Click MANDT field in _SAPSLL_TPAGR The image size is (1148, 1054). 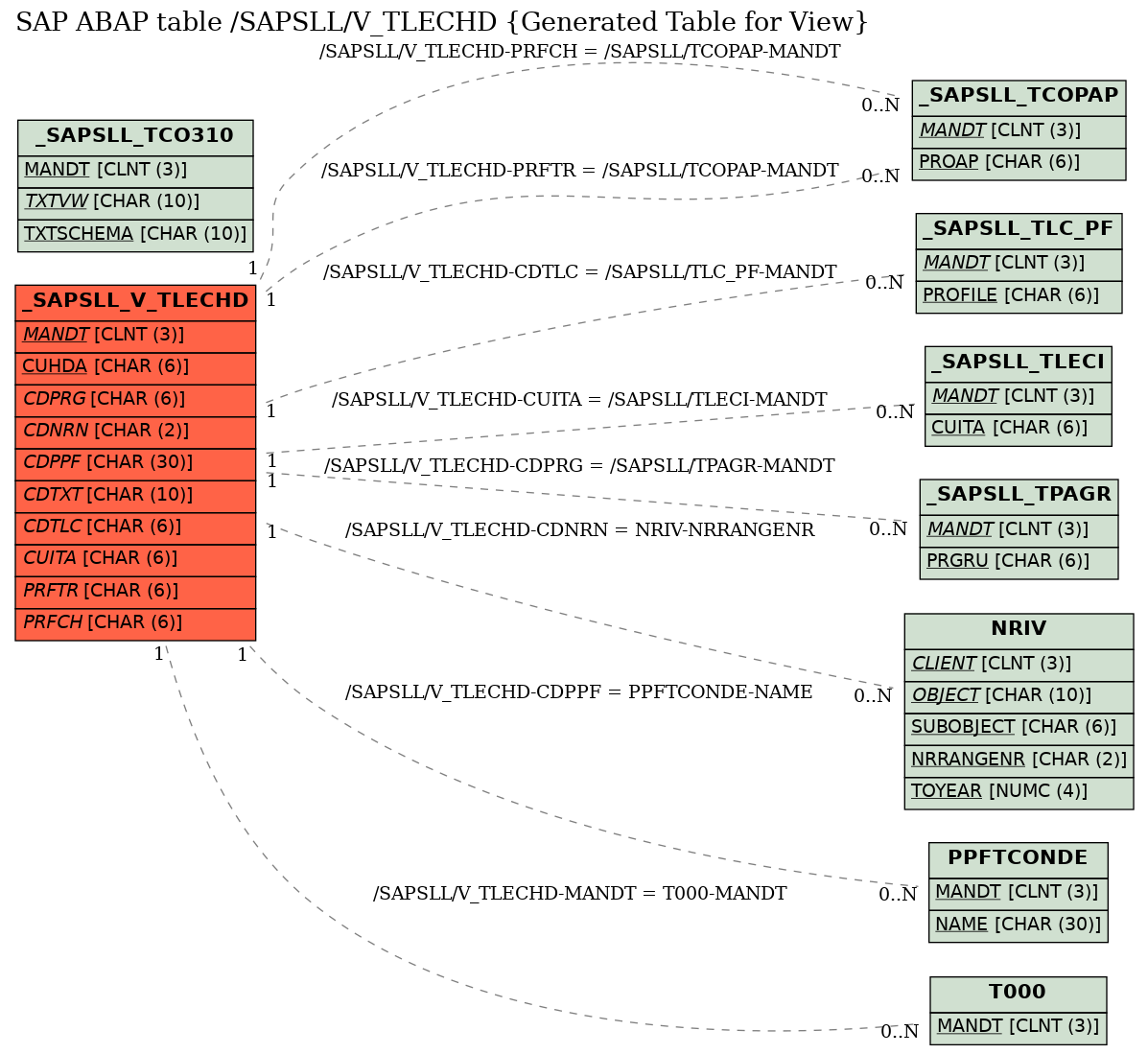(x=1019, y=530)
